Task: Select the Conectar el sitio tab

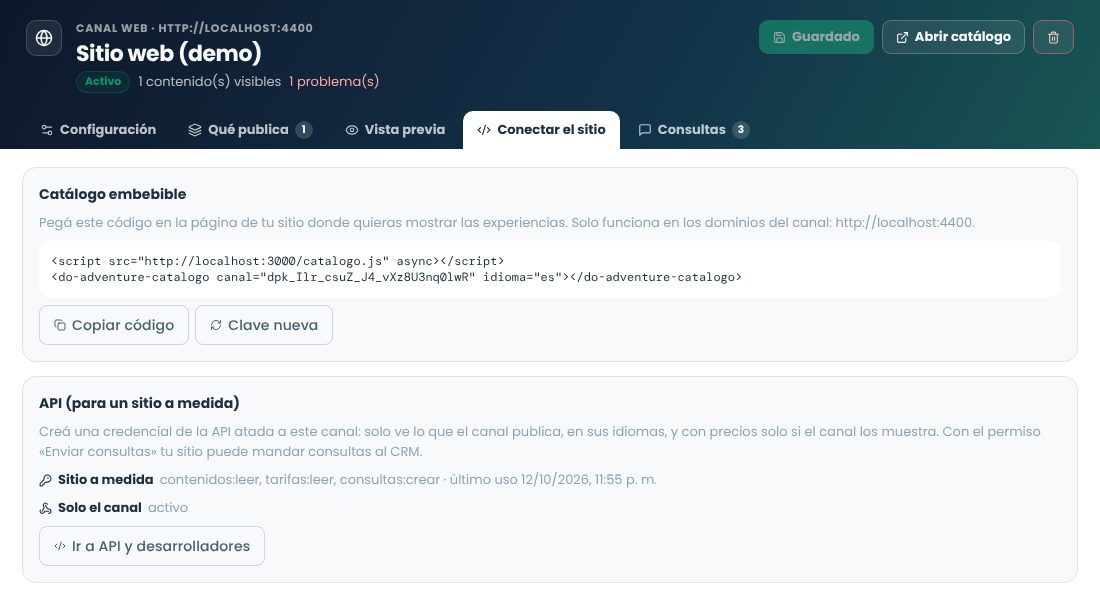Action: click(x=541, y=130)
